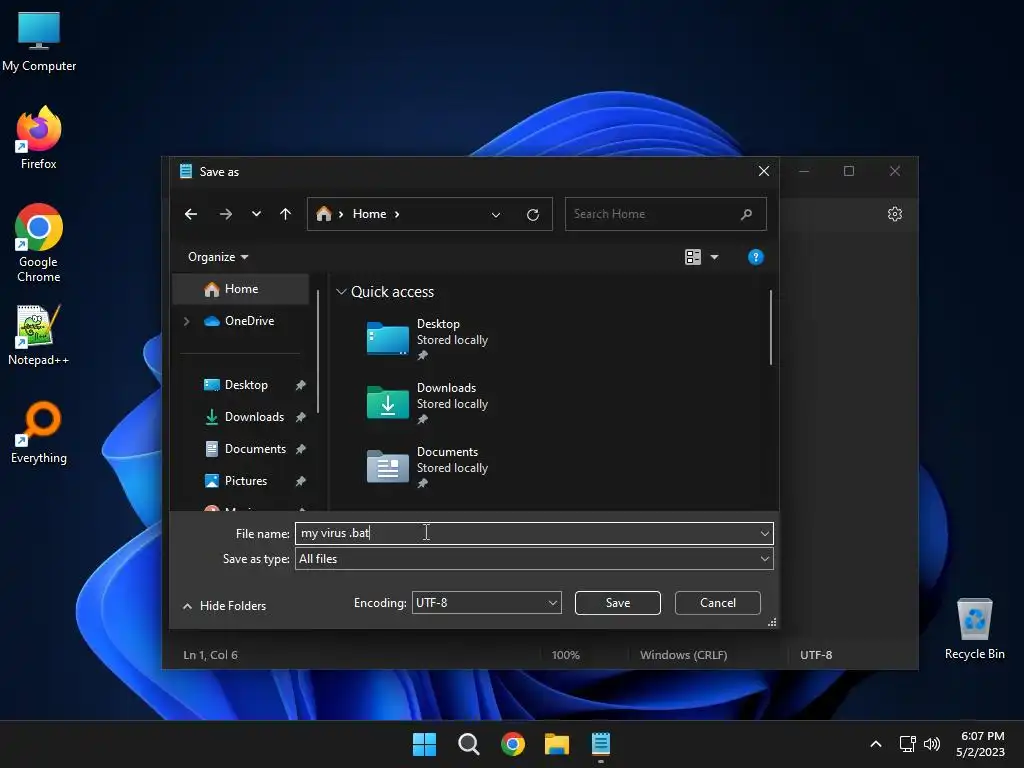The width and height of the screenshot is (1024, 768).
Task: Select Pictures in the navigation pane
Action: click(x=246, y=481)
